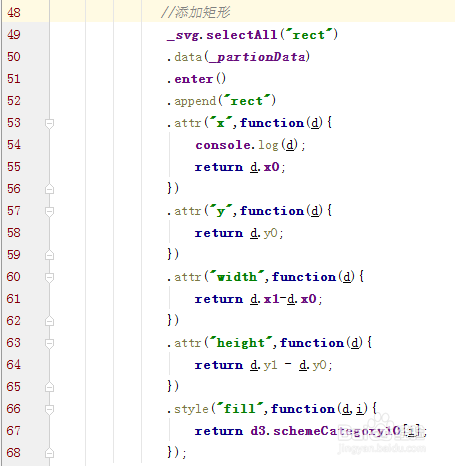Click closing brace on line 62
The height and width of the screenshot is (466, 455).
coord(170,320)
